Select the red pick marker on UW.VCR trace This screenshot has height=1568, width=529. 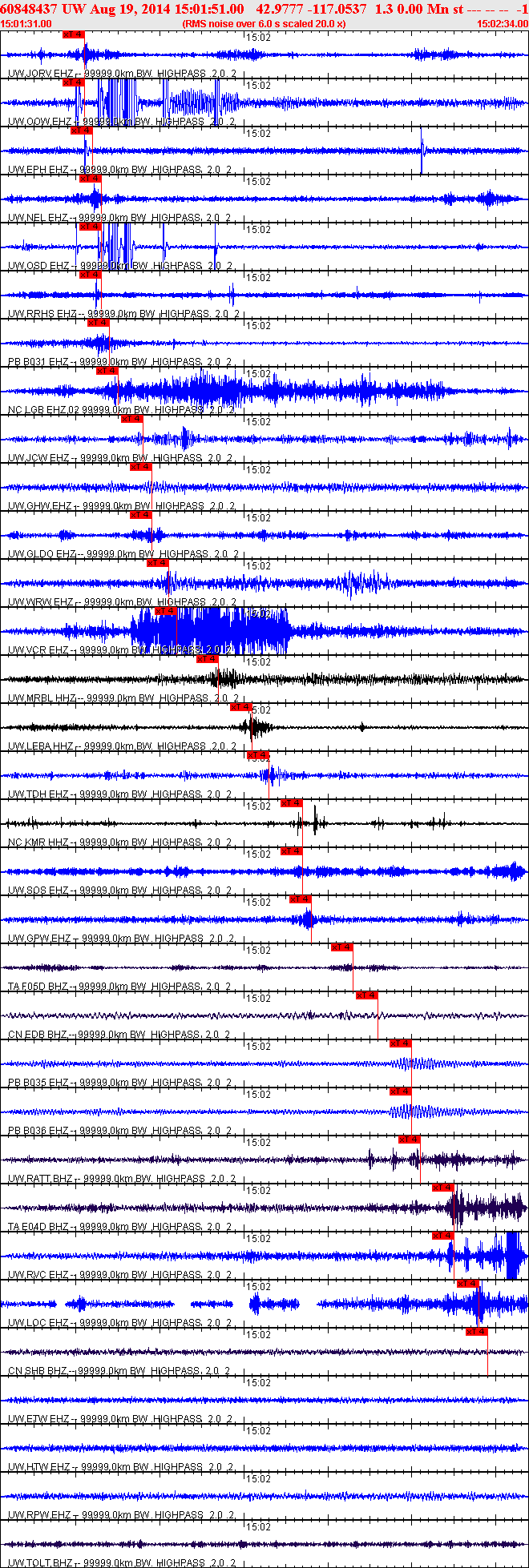click(166, 611)
